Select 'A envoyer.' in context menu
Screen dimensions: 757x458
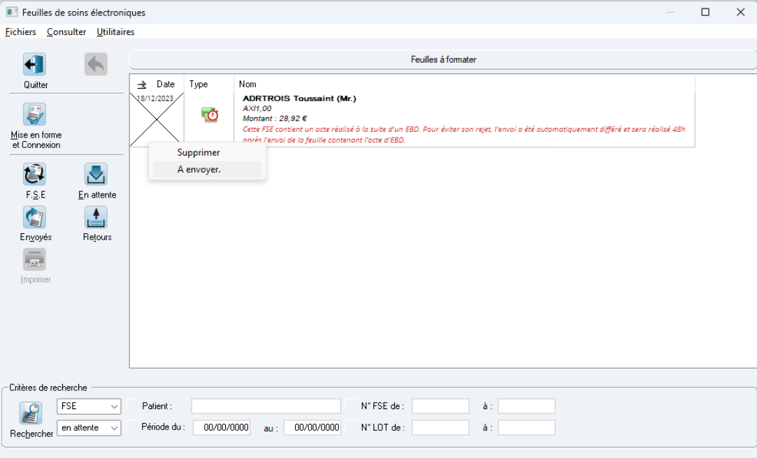[x=199, y=170]
